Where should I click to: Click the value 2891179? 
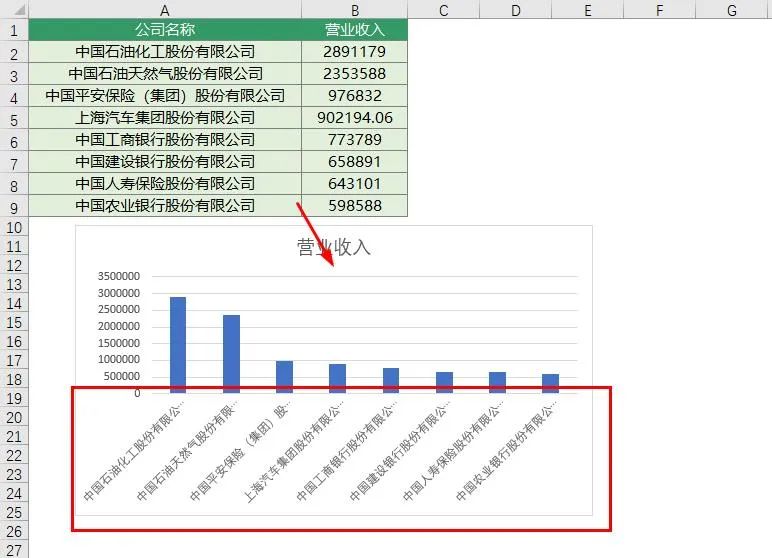354,52
